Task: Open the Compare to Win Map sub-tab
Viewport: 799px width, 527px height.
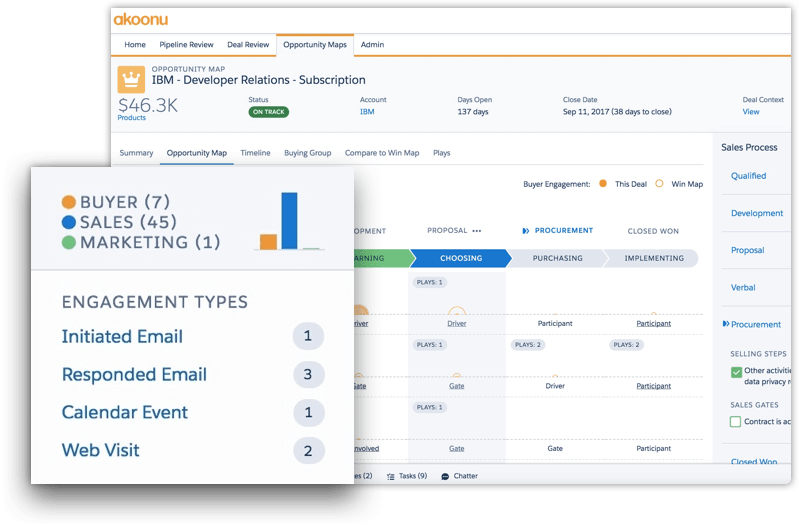Action: point(382,153)
